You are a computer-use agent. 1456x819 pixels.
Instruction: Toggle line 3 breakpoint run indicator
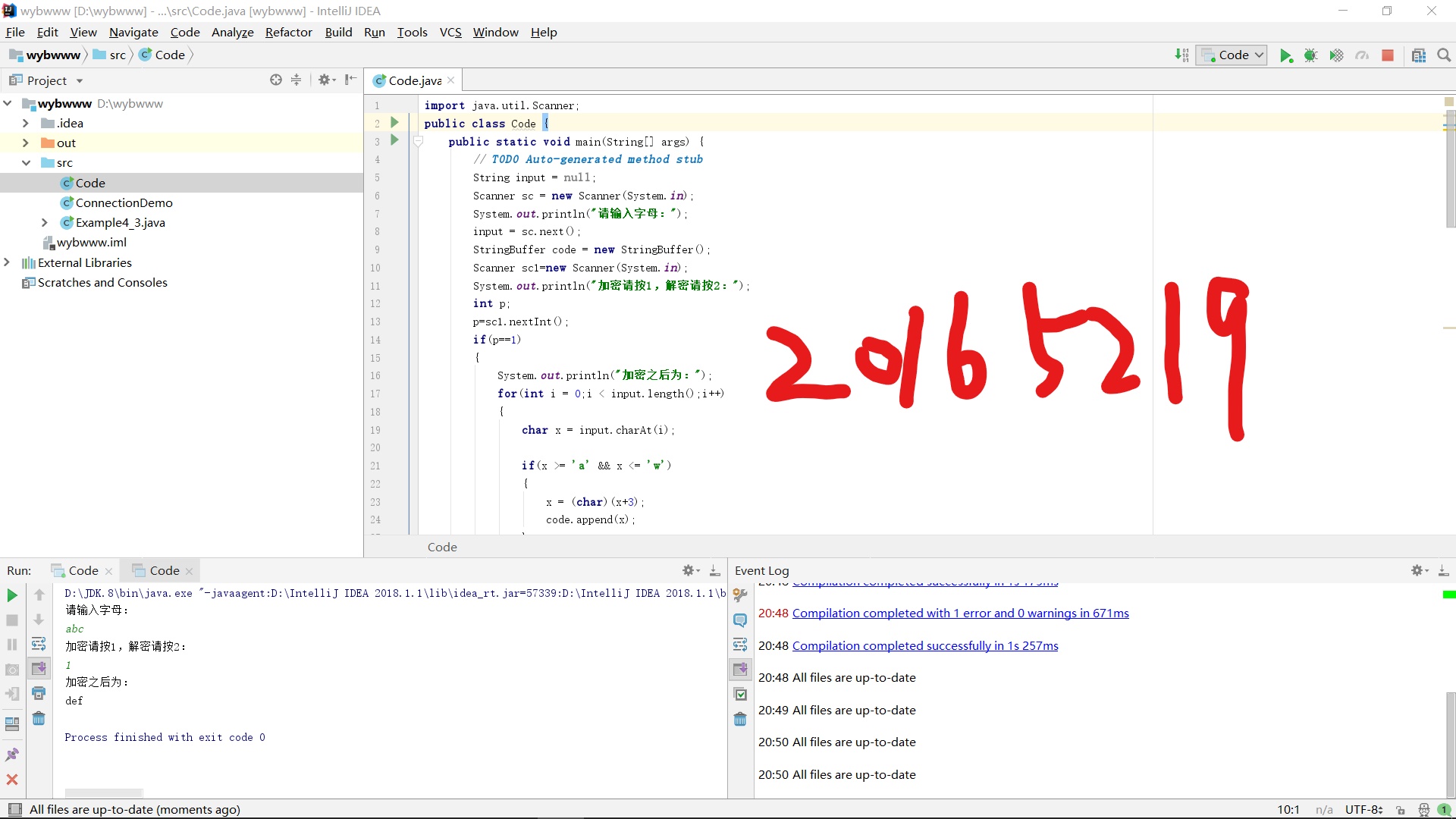coord(394,140)
